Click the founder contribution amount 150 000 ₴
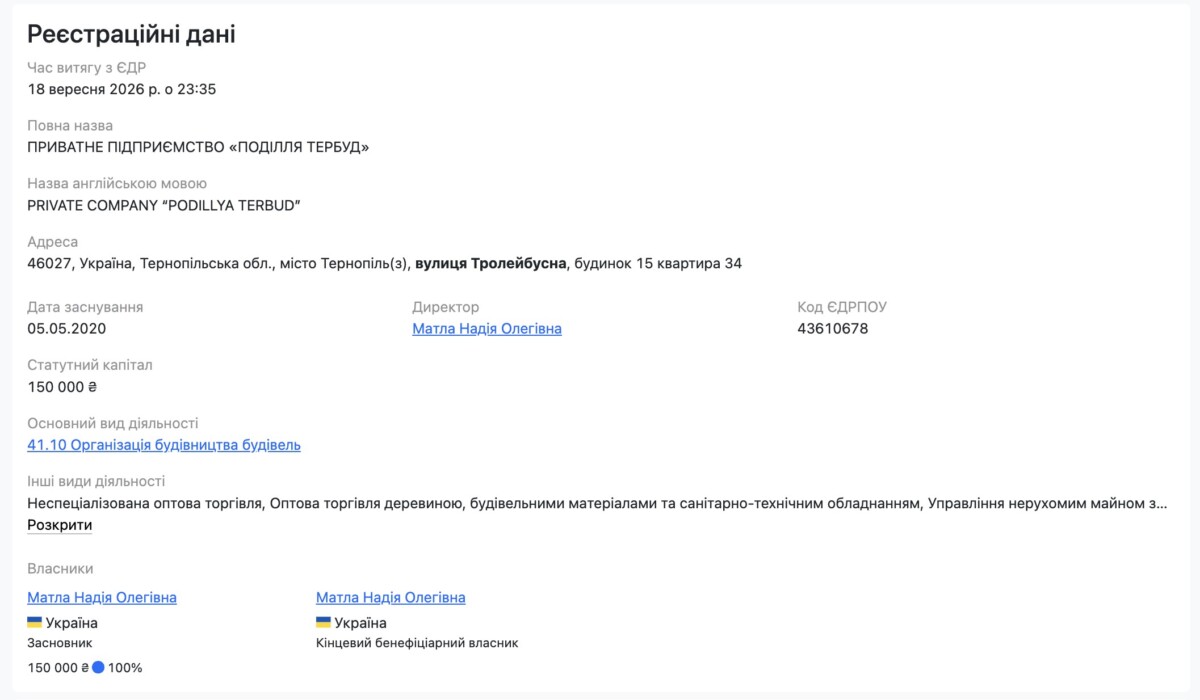The image size is (1200, 700). tap(58, 667)
